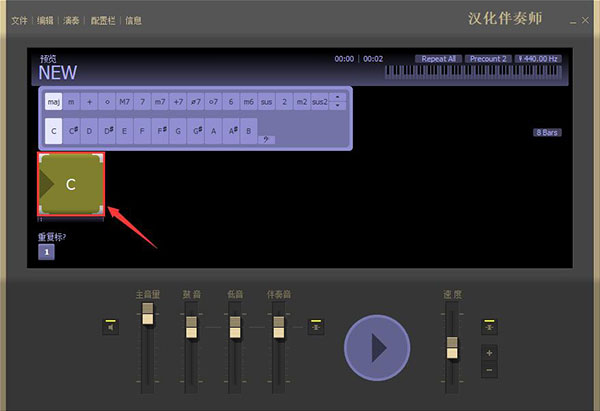Change the Repeat All mode

439,59
